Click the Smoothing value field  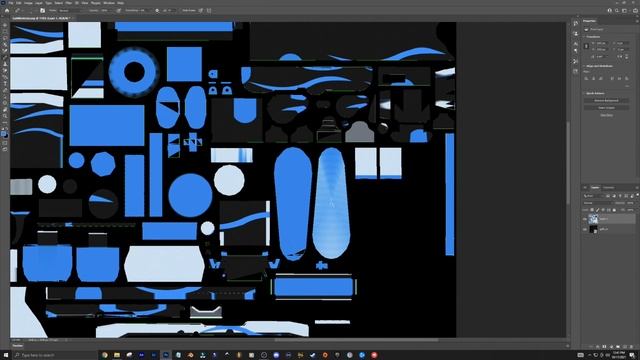145,11
